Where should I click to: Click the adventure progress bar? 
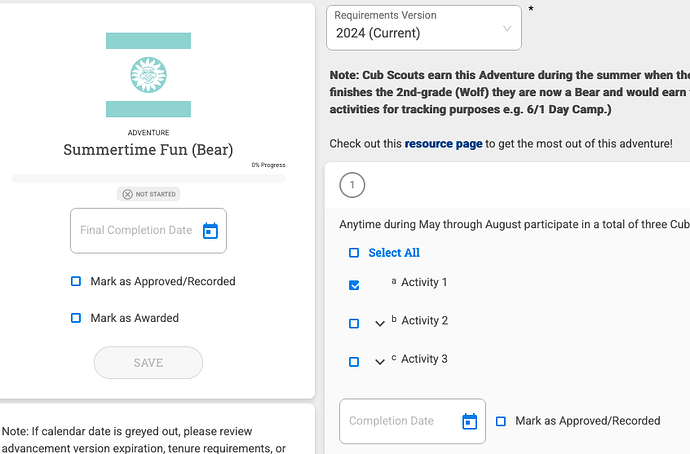[x=148, y=178]
